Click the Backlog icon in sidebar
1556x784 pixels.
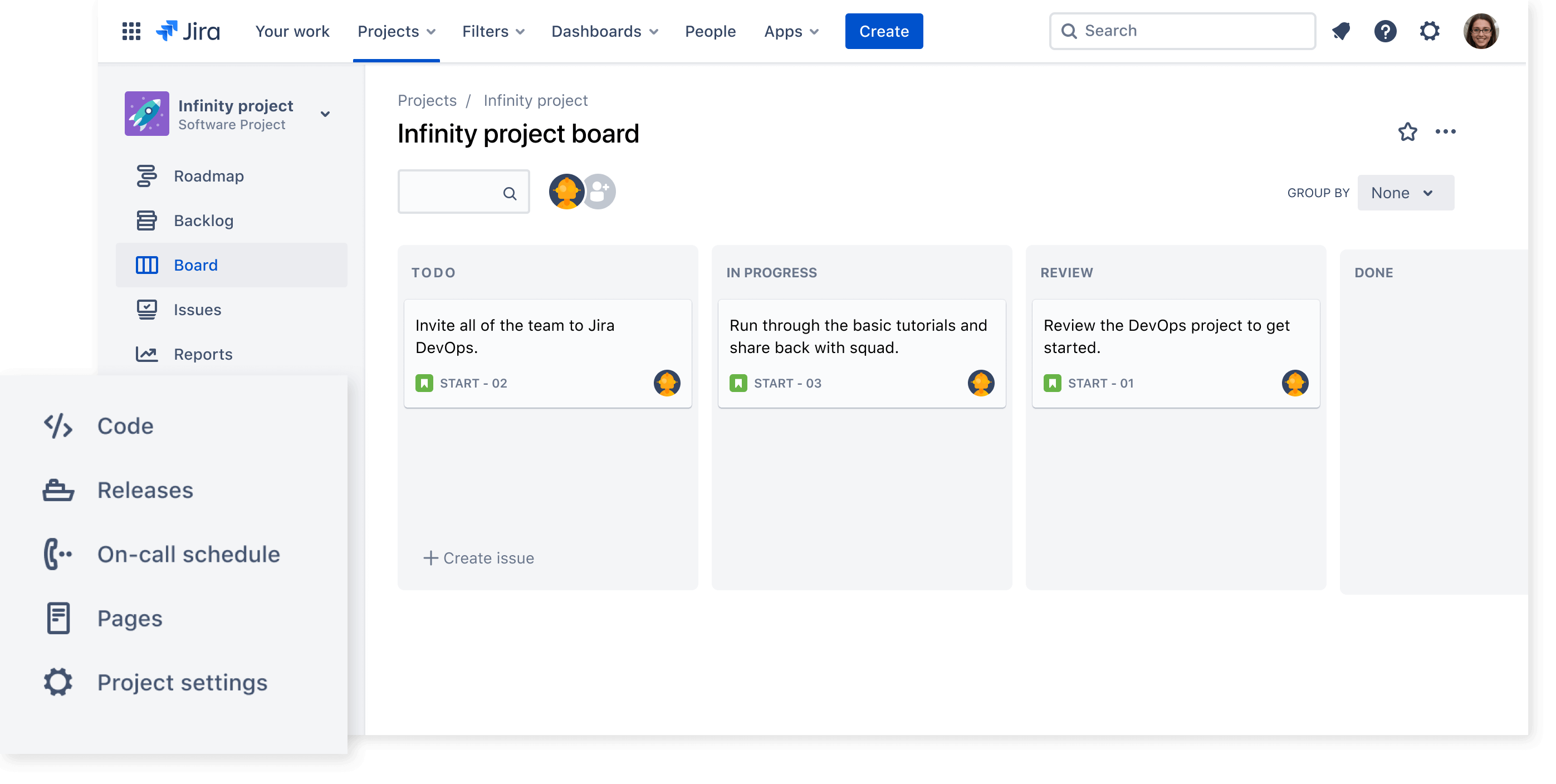(x=148, y=220)
